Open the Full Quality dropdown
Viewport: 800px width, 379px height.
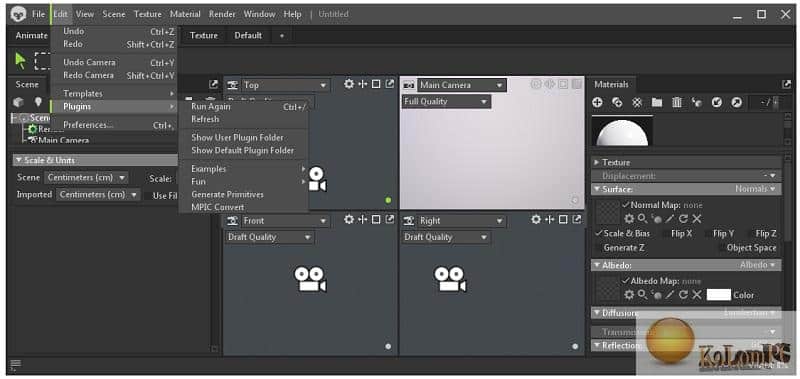point(446,101)
